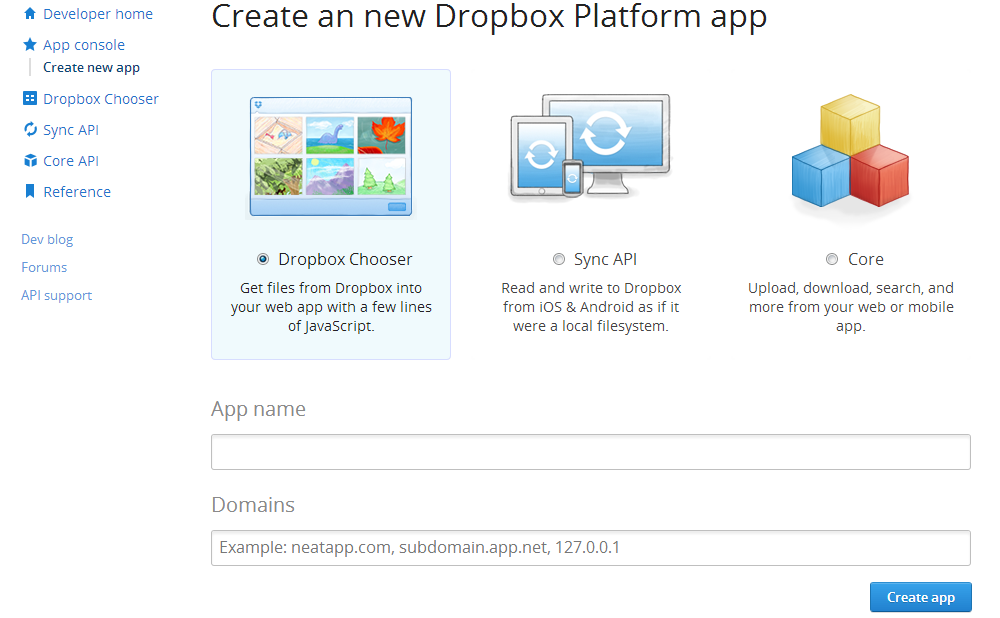The height and width of the screenshot is (618, 1000).
Task: Open Sync API sidebar link
Action: click(71, 130)
